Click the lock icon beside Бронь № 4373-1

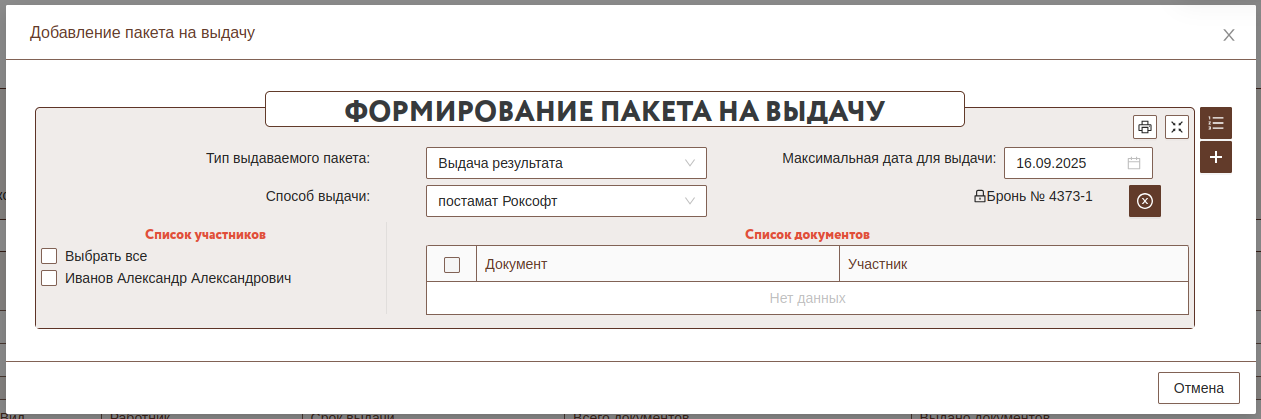click(980, 197)
